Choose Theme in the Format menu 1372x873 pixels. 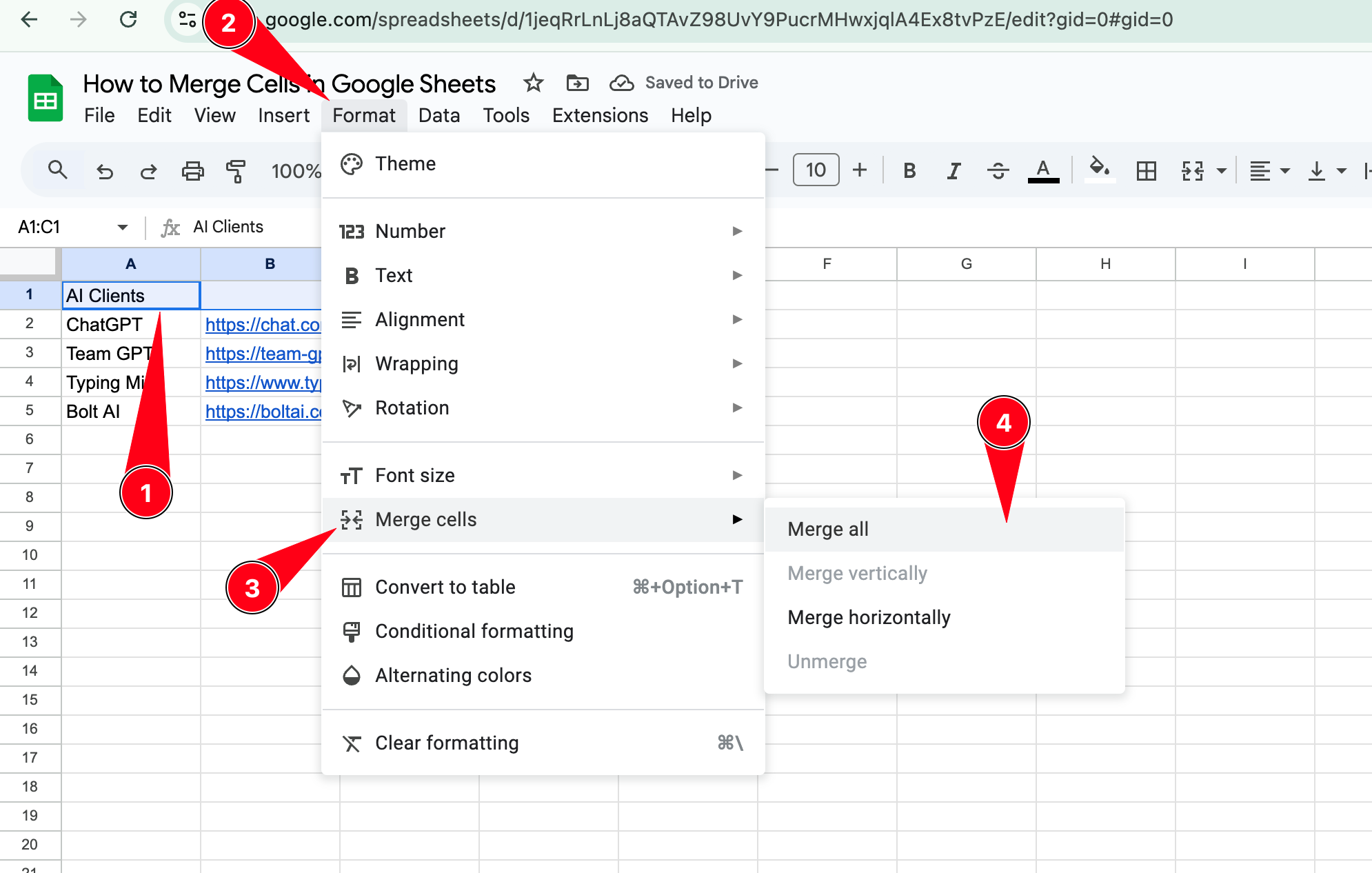[543, 164]
